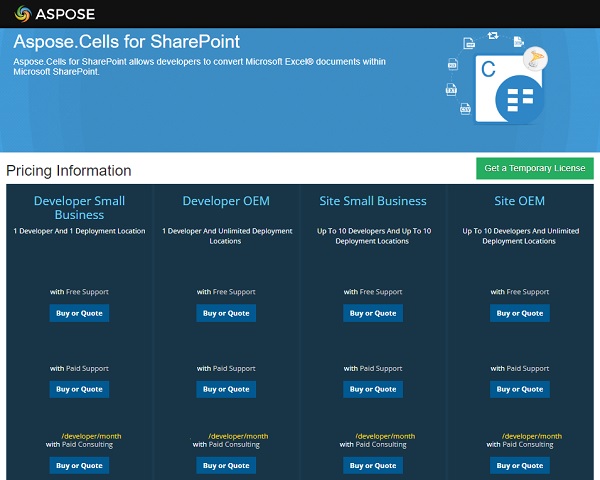Click the Site Small Business plan heading
Screen dimensions: 600x480
coord(373,201)
